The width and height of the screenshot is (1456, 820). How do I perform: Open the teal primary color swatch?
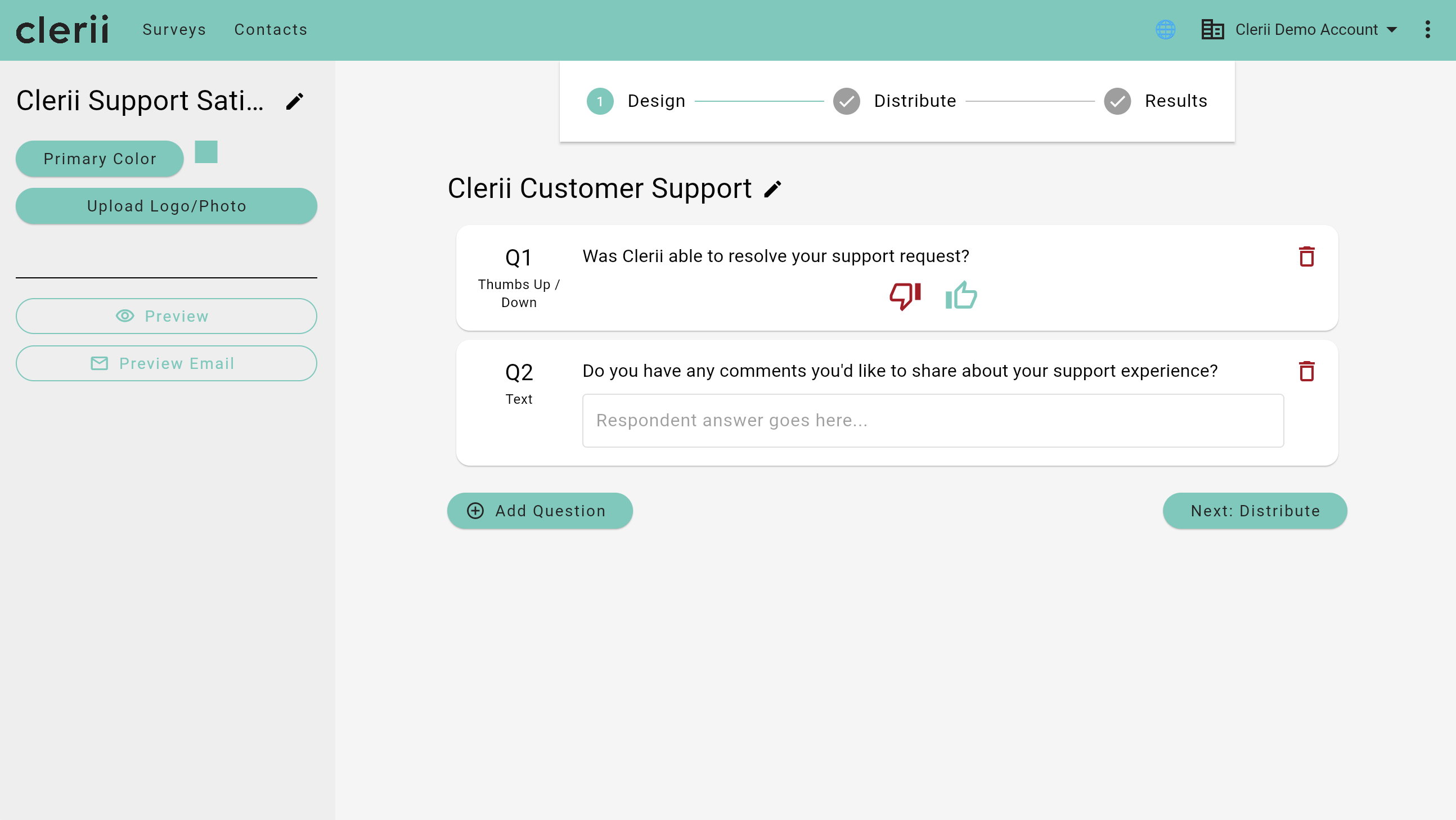tap(206, 152)
